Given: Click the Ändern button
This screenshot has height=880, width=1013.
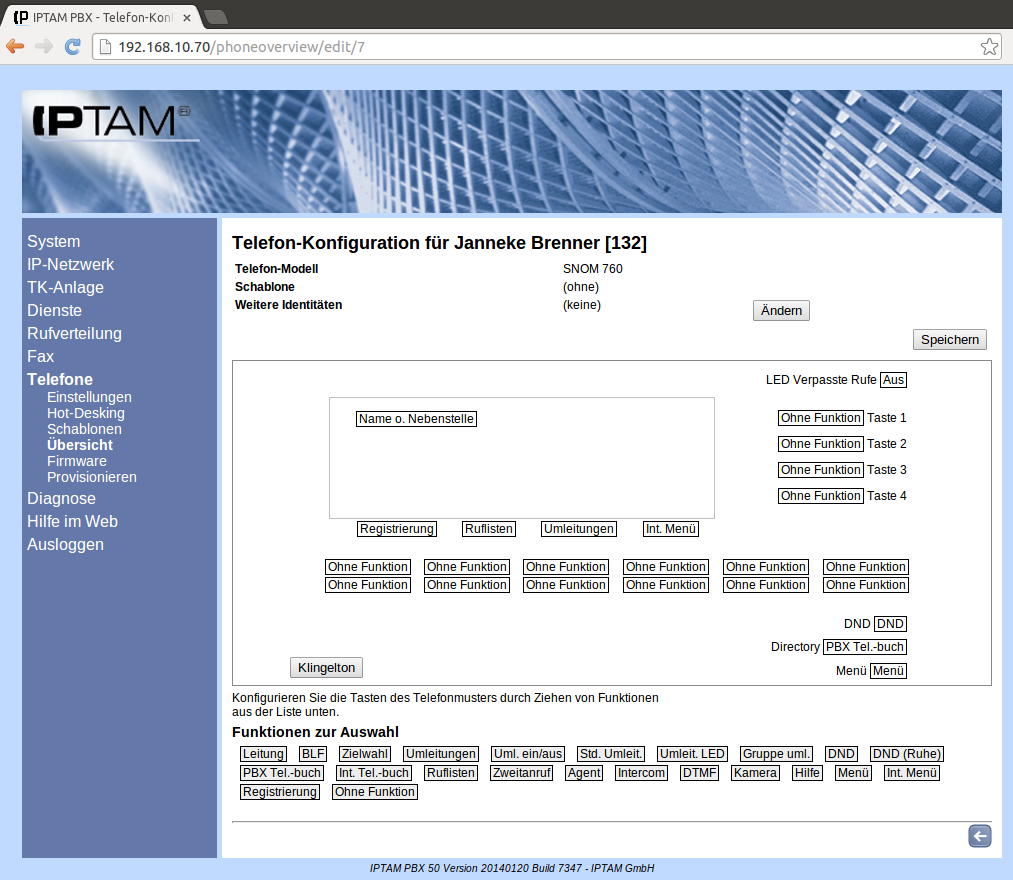Looking at the screenshot, I should point(781,311).
